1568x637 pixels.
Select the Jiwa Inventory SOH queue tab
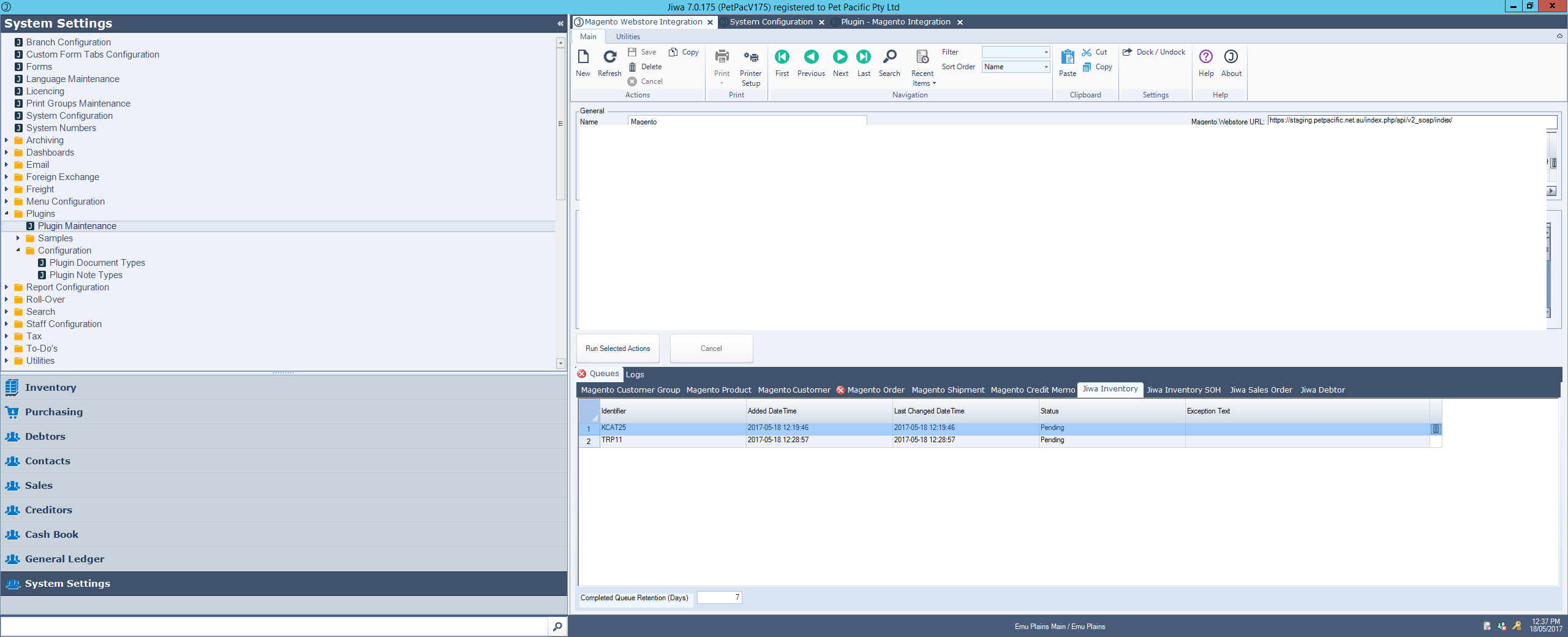pyautogui.click(x=1183, y=390)
